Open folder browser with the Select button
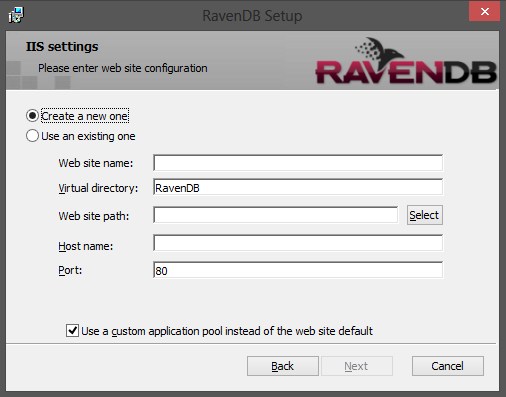506x397 pixels. (425, 215)
